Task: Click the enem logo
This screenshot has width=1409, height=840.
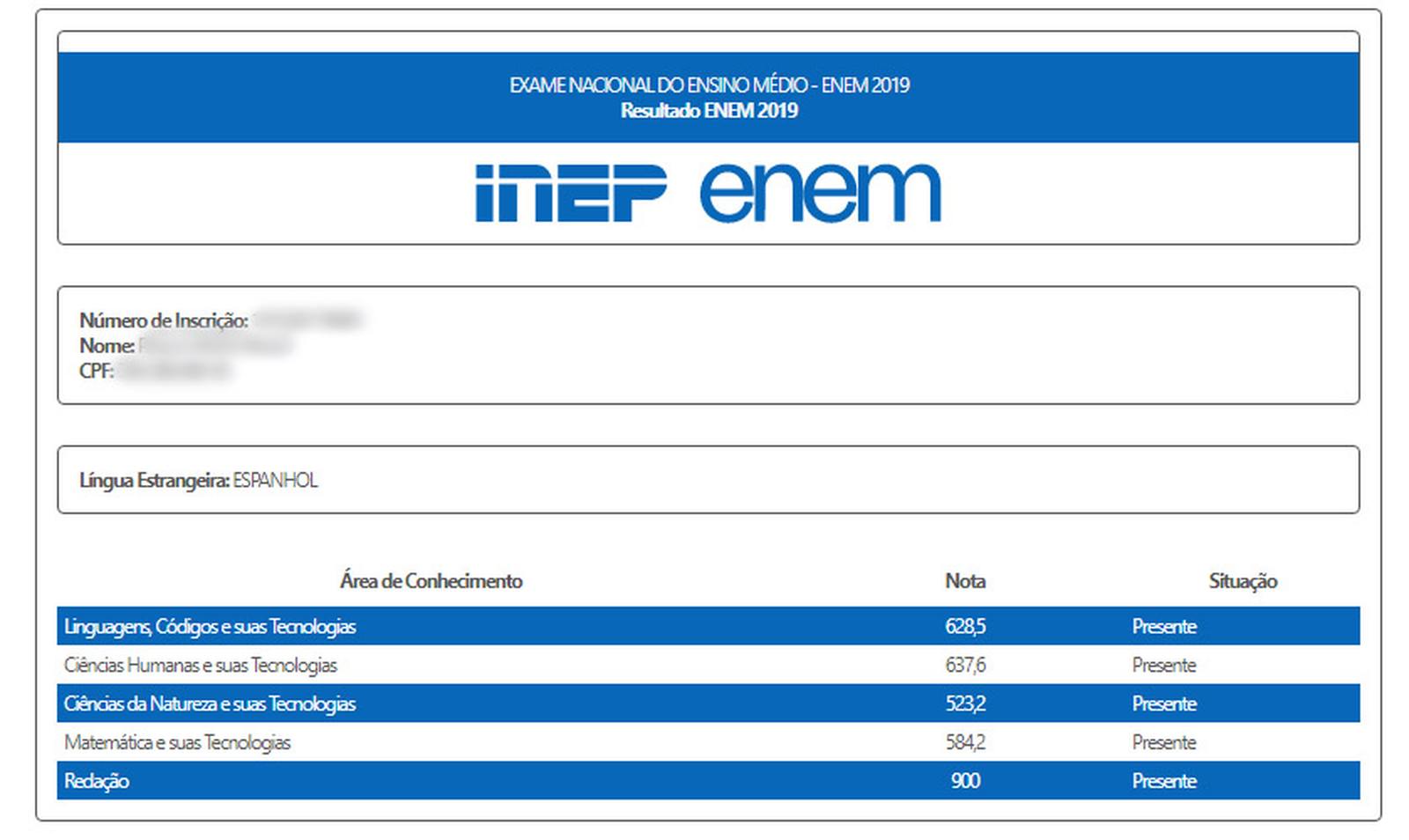Action: (820, 193)
